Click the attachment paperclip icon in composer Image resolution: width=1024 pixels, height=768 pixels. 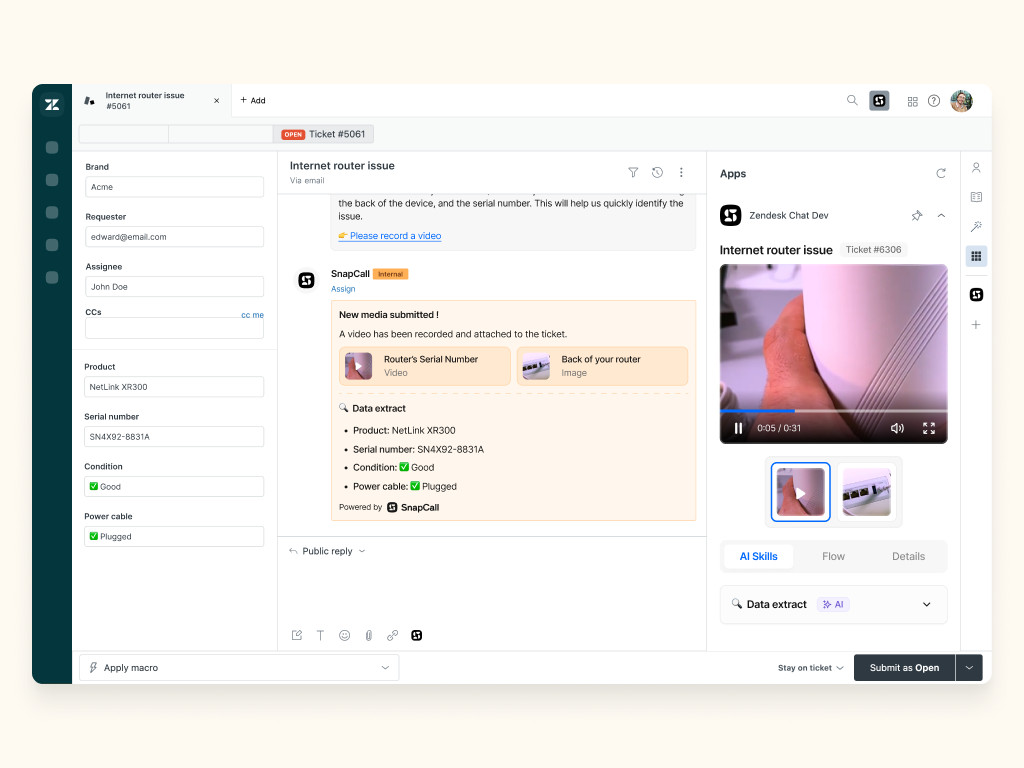click(368, 635)
